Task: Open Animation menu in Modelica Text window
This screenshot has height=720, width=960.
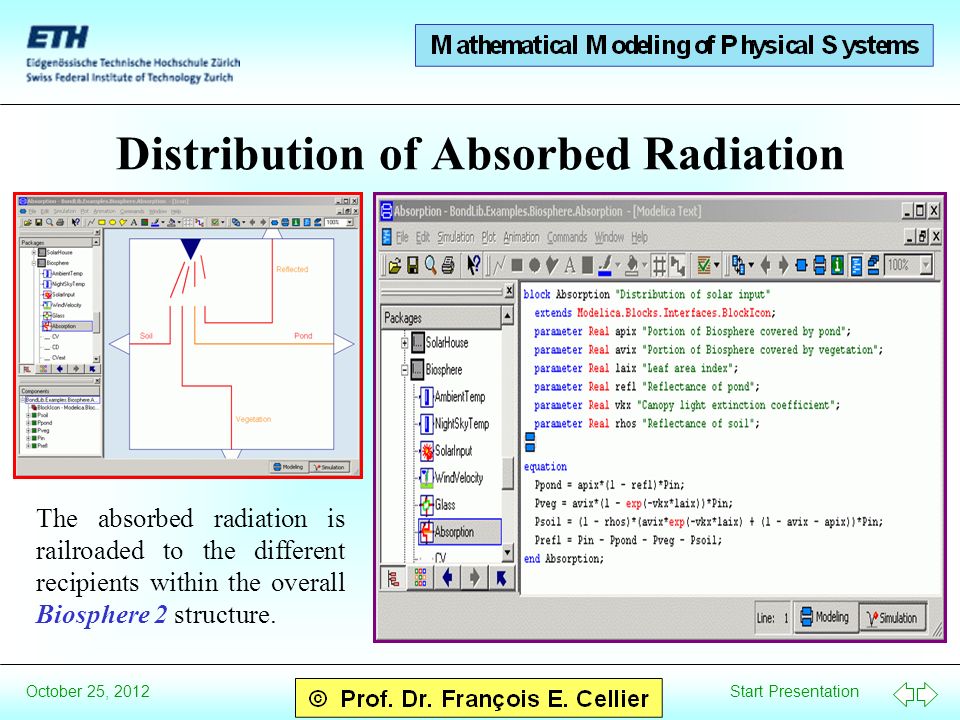Action: click(x=521, y=238)
